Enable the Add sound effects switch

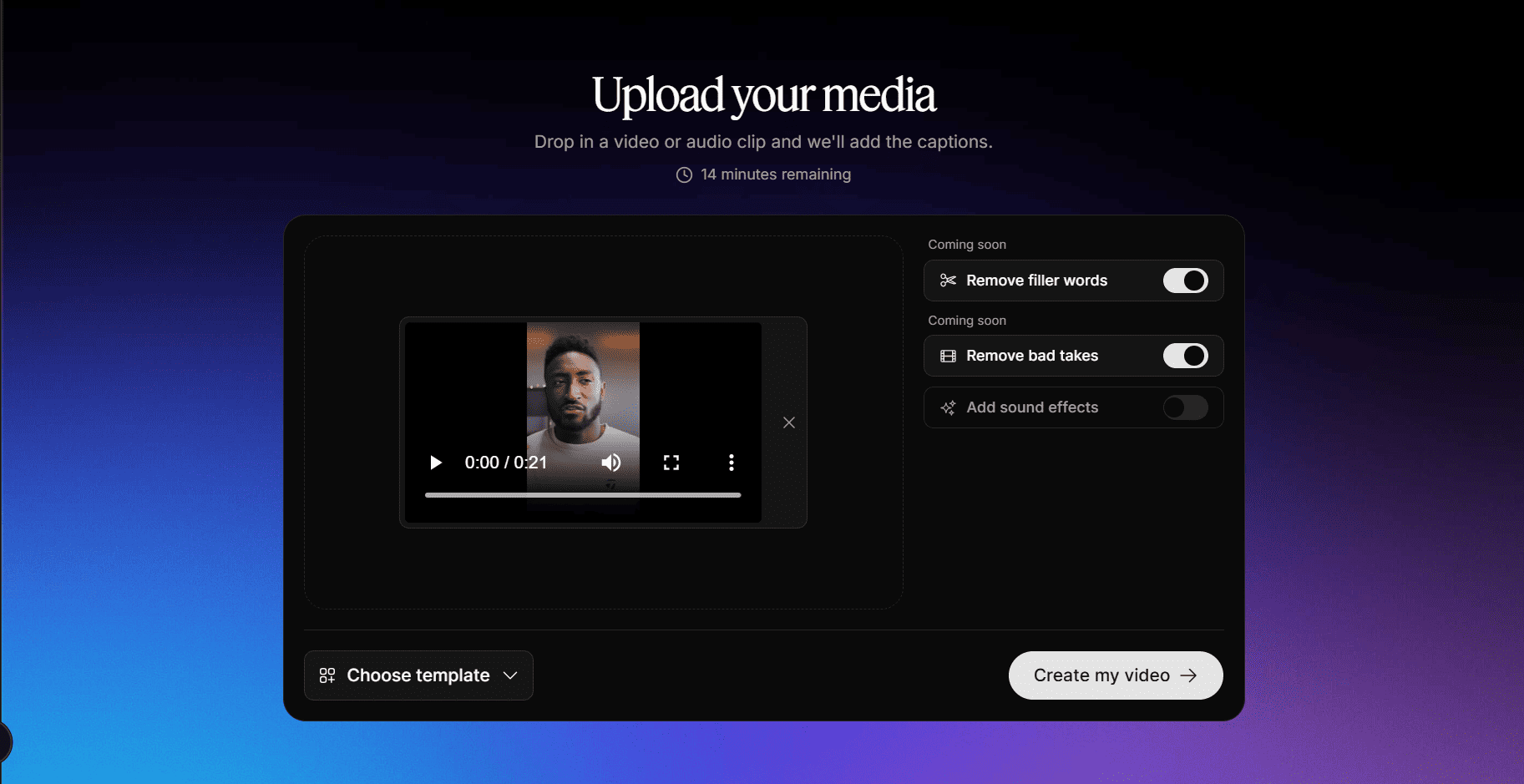click(1186, 407)
